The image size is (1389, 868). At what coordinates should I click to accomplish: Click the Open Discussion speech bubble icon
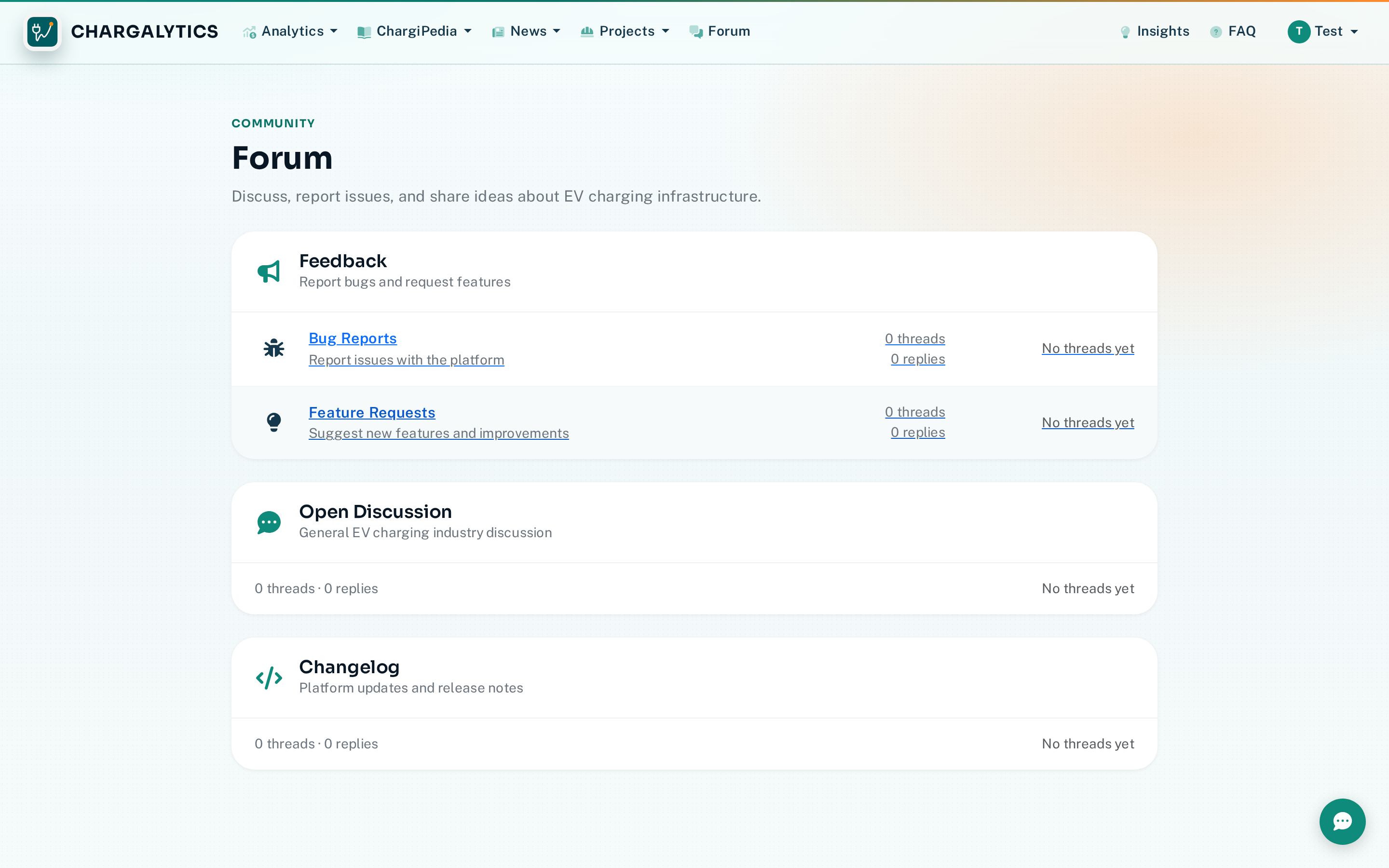click(x=269, y=522)
